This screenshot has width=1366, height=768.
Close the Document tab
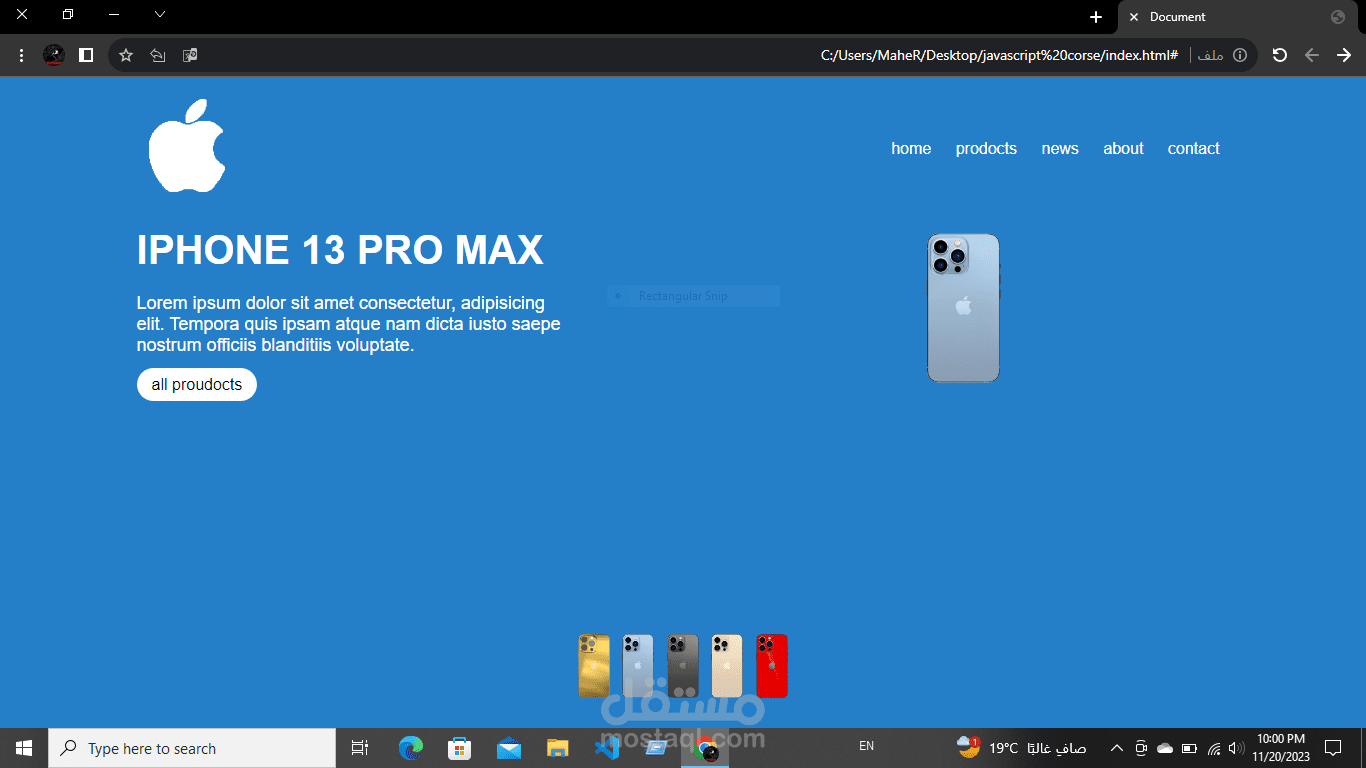tap(1134, 17)
